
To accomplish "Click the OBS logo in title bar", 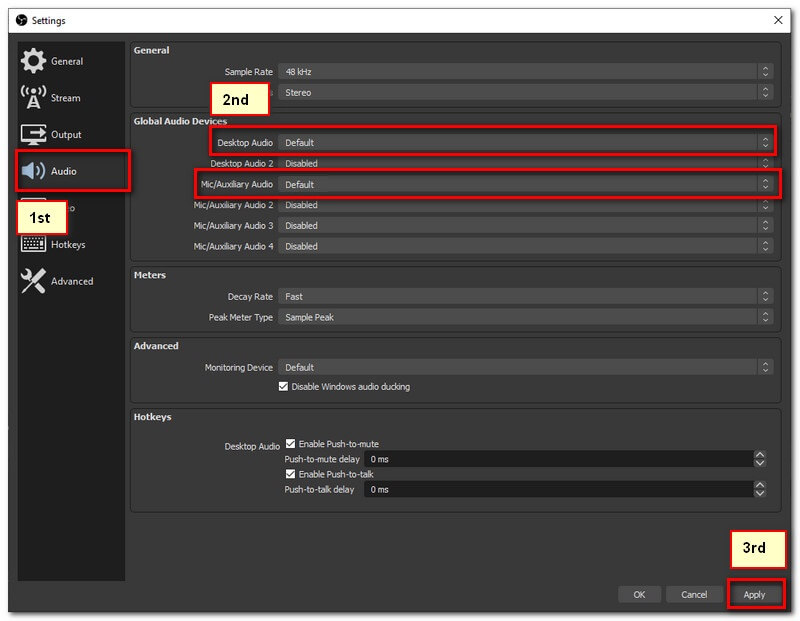I will pyautogui.click(x=21, y=20).
